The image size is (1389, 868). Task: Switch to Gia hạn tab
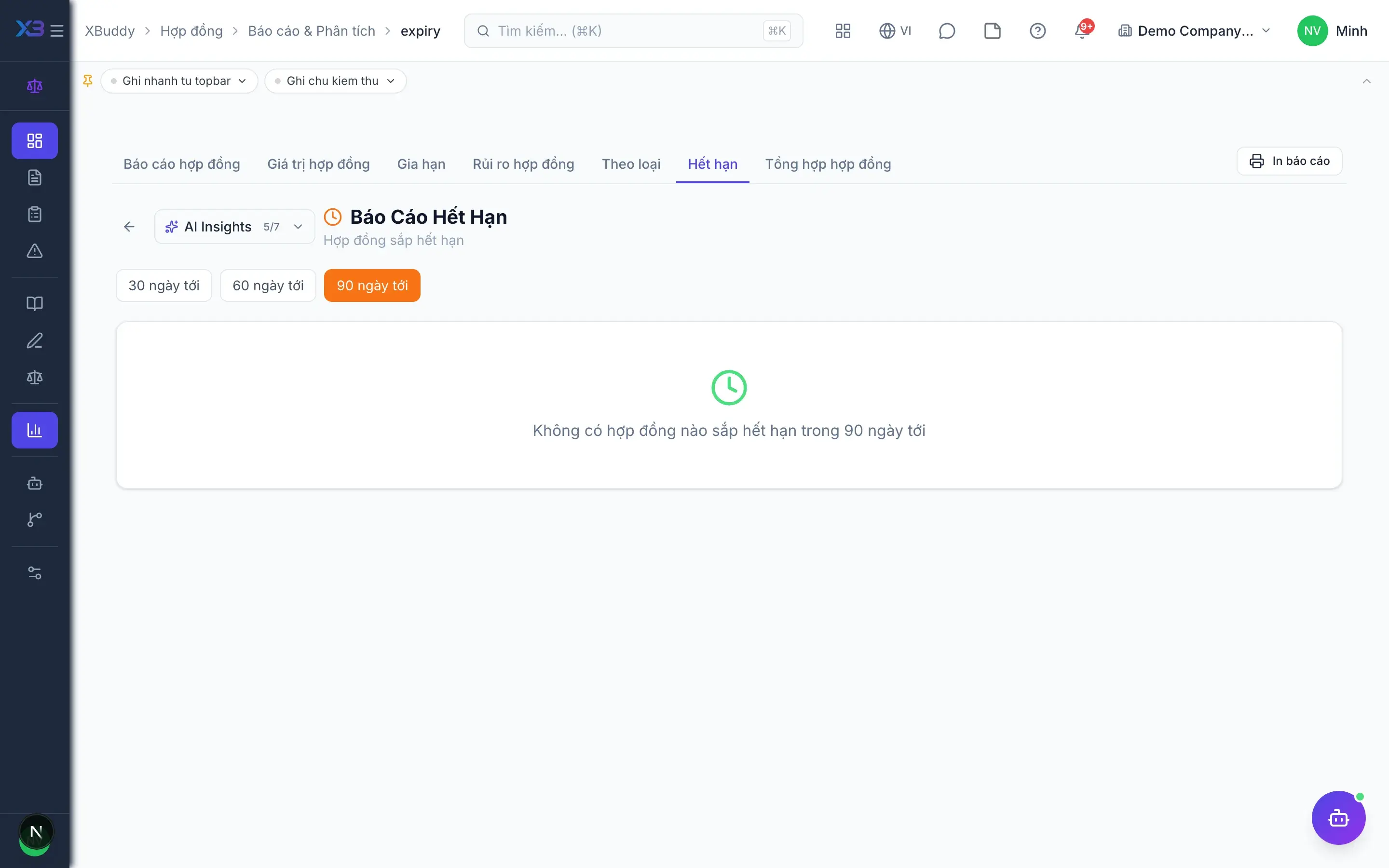(421, 164)
